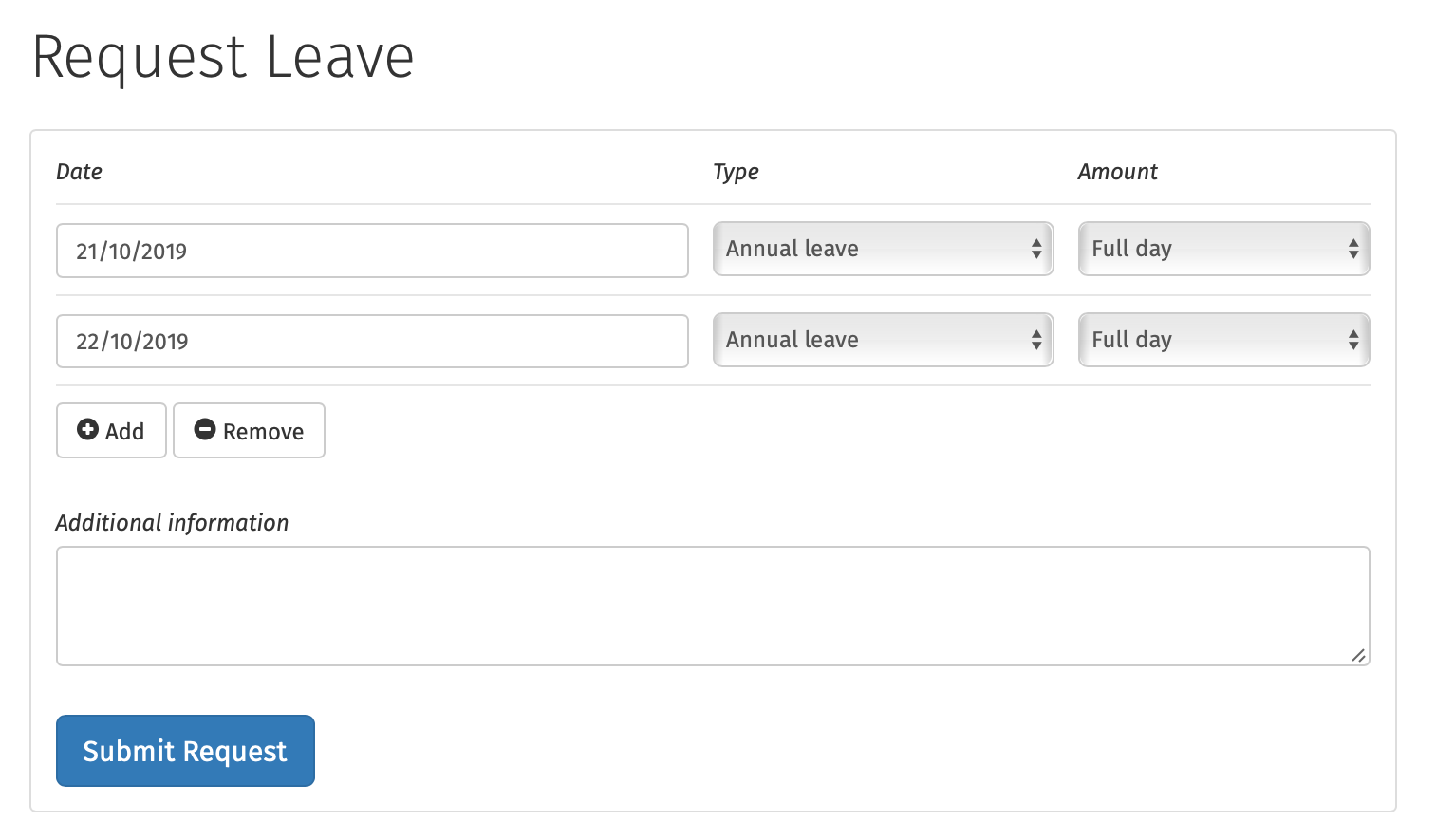
Task: Grab the textarea resize handle corner
Action: 1359,655
